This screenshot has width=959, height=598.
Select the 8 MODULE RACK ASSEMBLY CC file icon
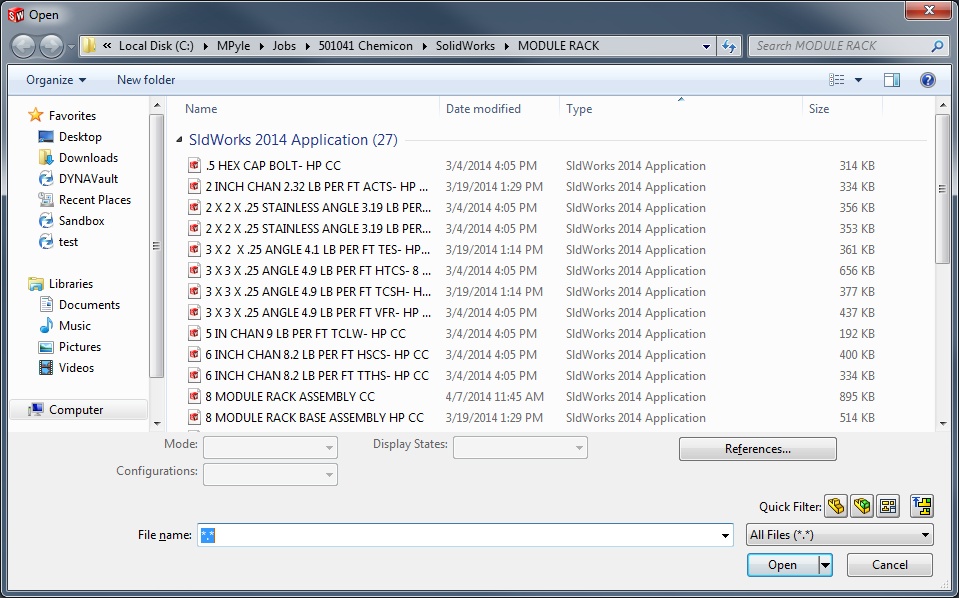click(x=194, y=397)
